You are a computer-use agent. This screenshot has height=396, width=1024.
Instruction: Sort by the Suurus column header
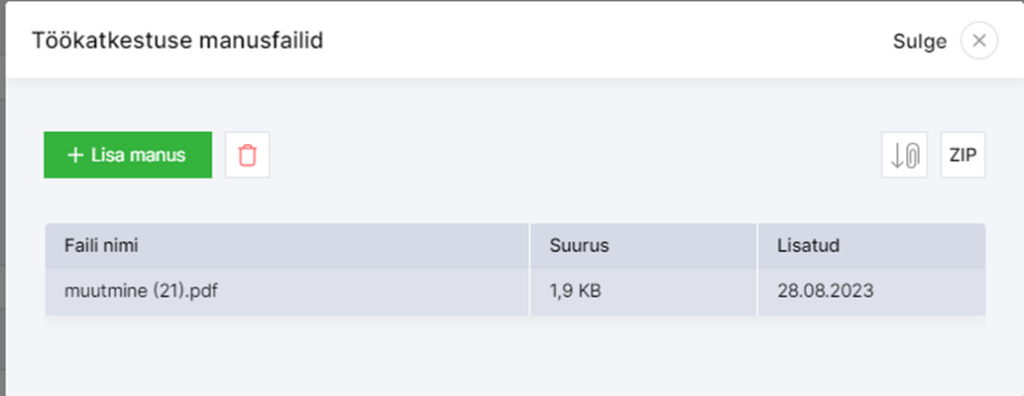click(579, 246)
